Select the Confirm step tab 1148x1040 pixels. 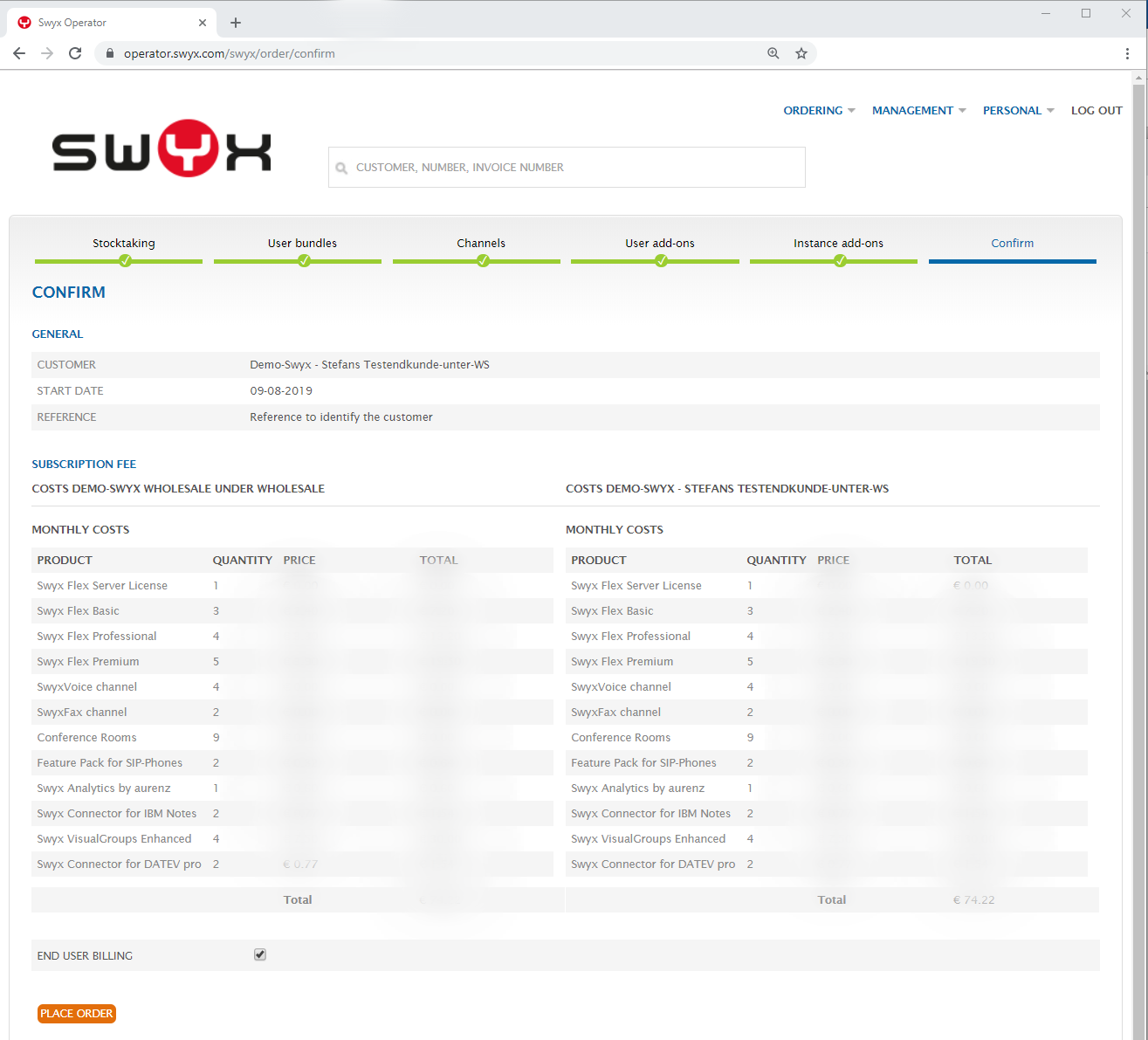(1013, 244)
